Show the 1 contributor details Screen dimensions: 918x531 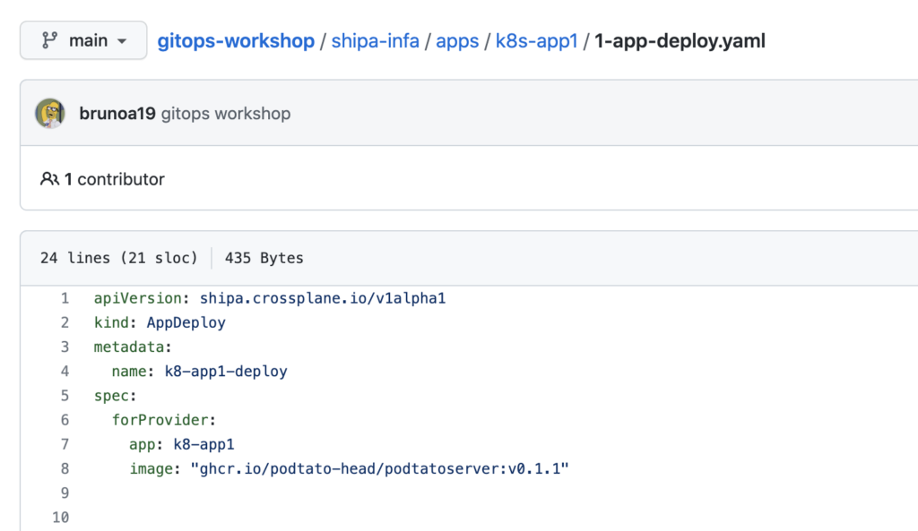pos(114,179)
